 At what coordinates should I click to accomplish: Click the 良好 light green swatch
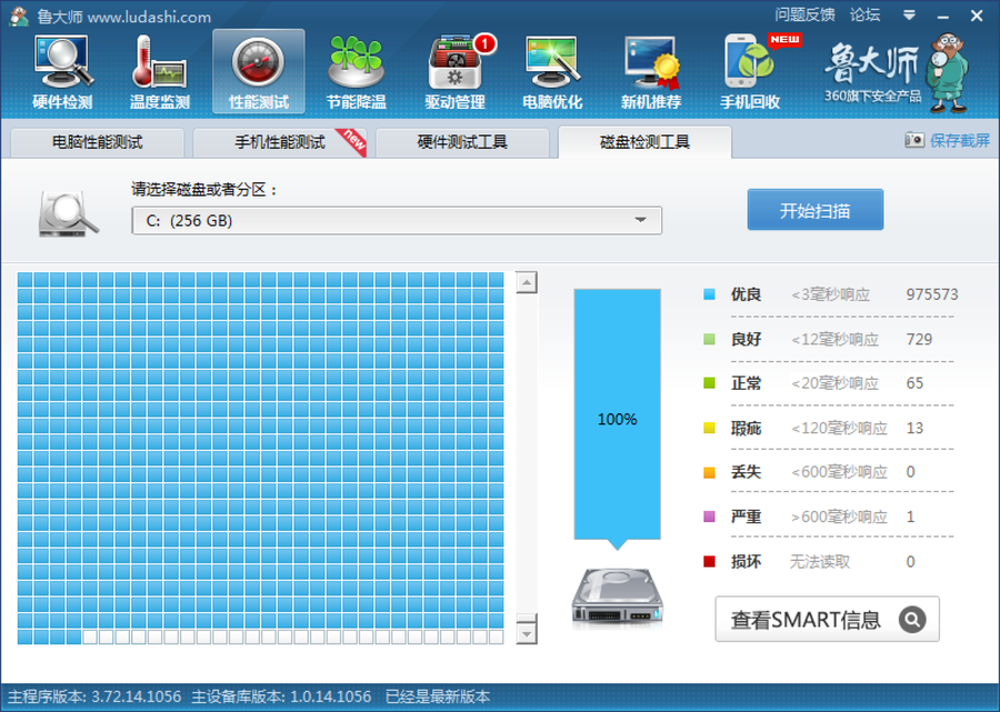point(709,339)
